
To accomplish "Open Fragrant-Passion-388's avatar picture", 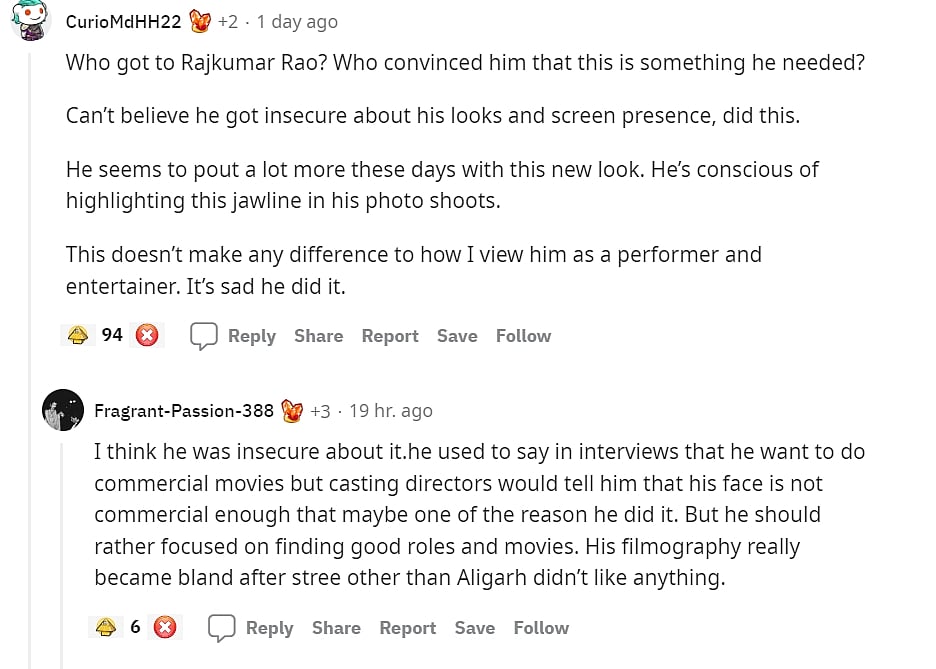I will [63, 410].
